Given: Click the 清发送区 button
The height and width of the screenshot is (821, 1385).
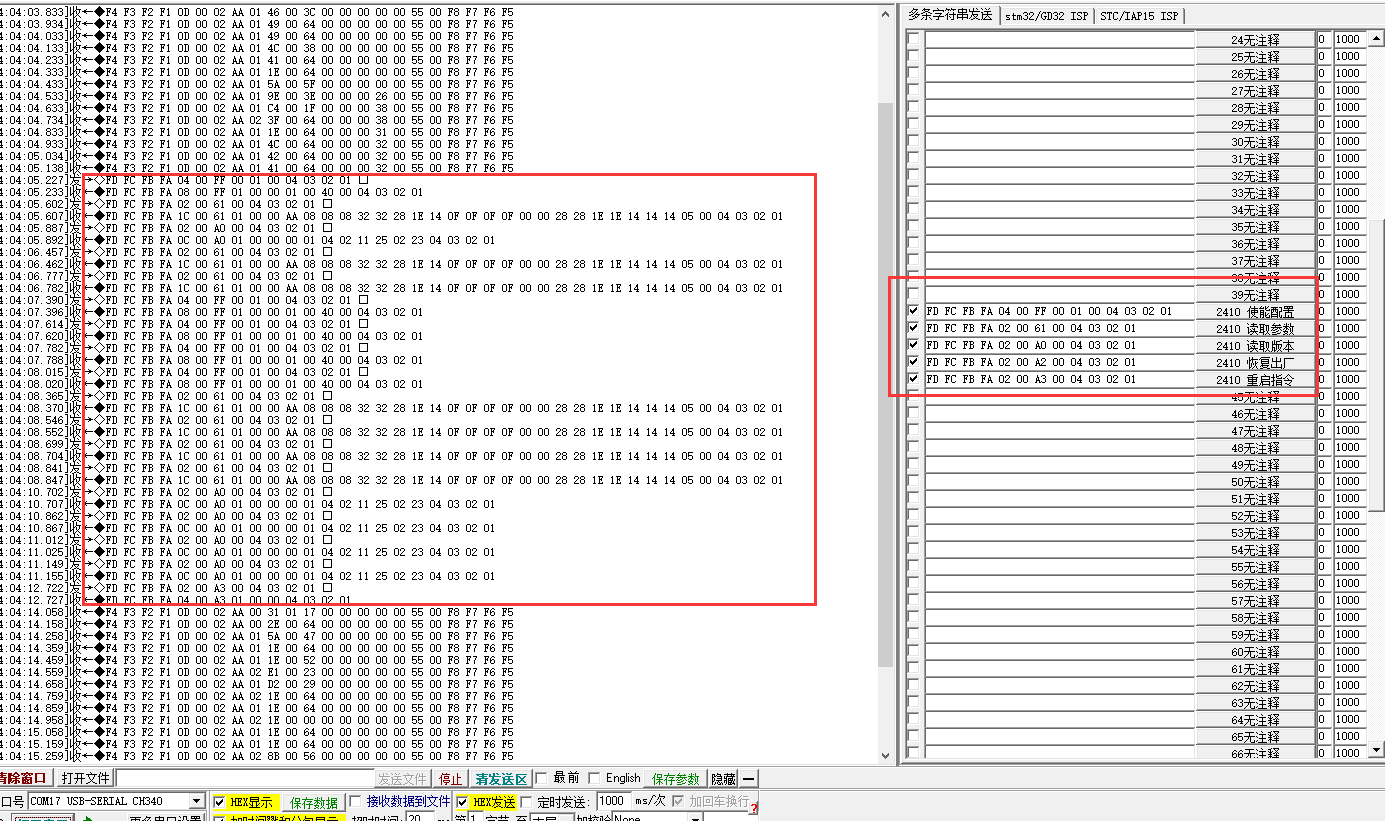Looking at the screenshot, I should (x=501, y=778).
